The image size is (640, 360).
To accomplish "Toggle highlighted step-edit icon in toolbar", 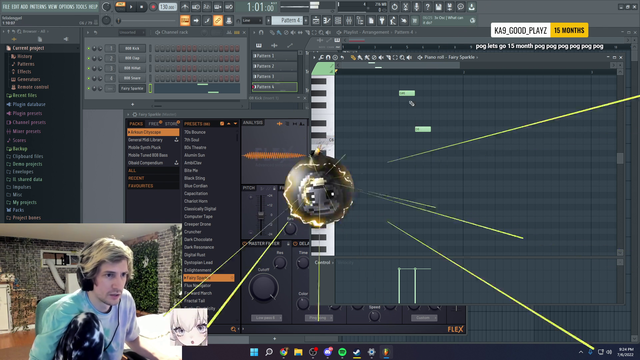I will tap(185, 20).
